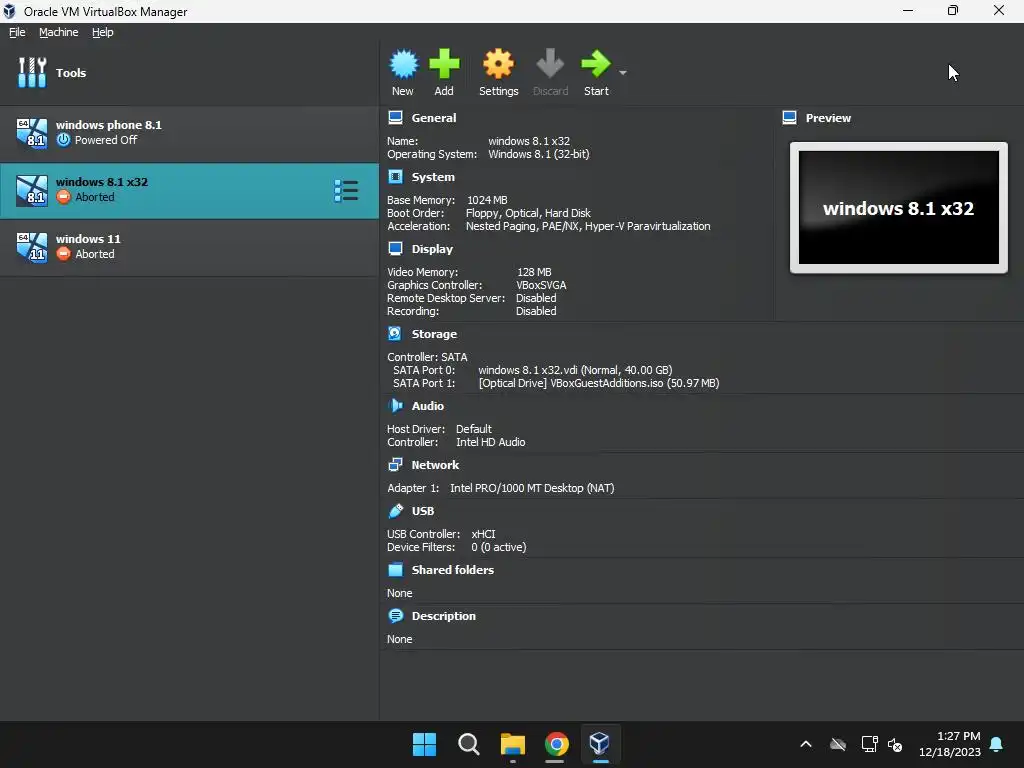
Task: Click the Preview section icon
Action: click(x=789, y=118)
